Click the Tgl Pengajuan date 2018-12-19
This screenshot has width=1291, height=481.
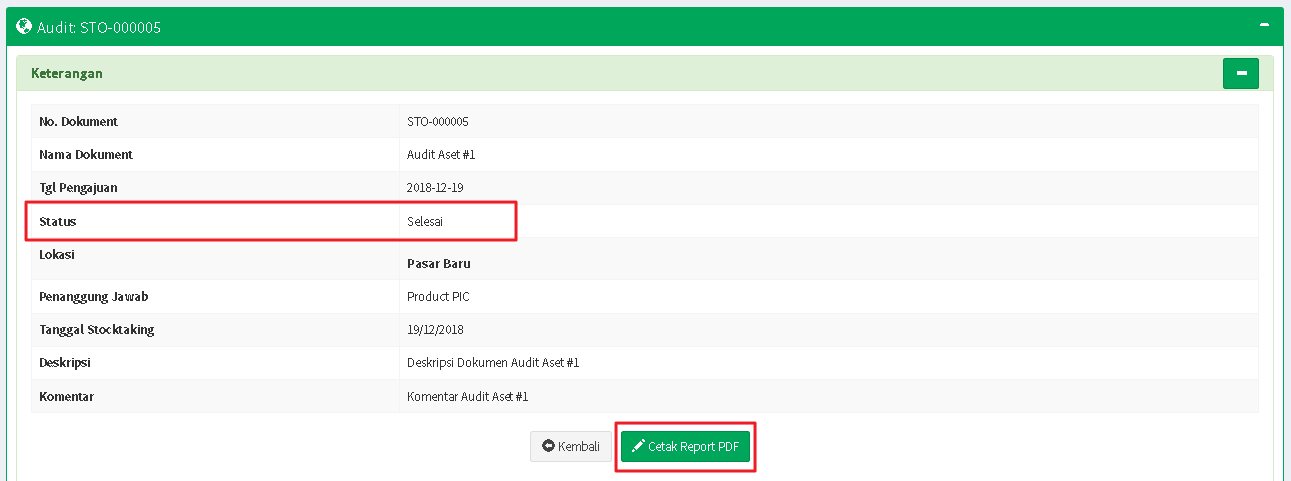(435, 188)
